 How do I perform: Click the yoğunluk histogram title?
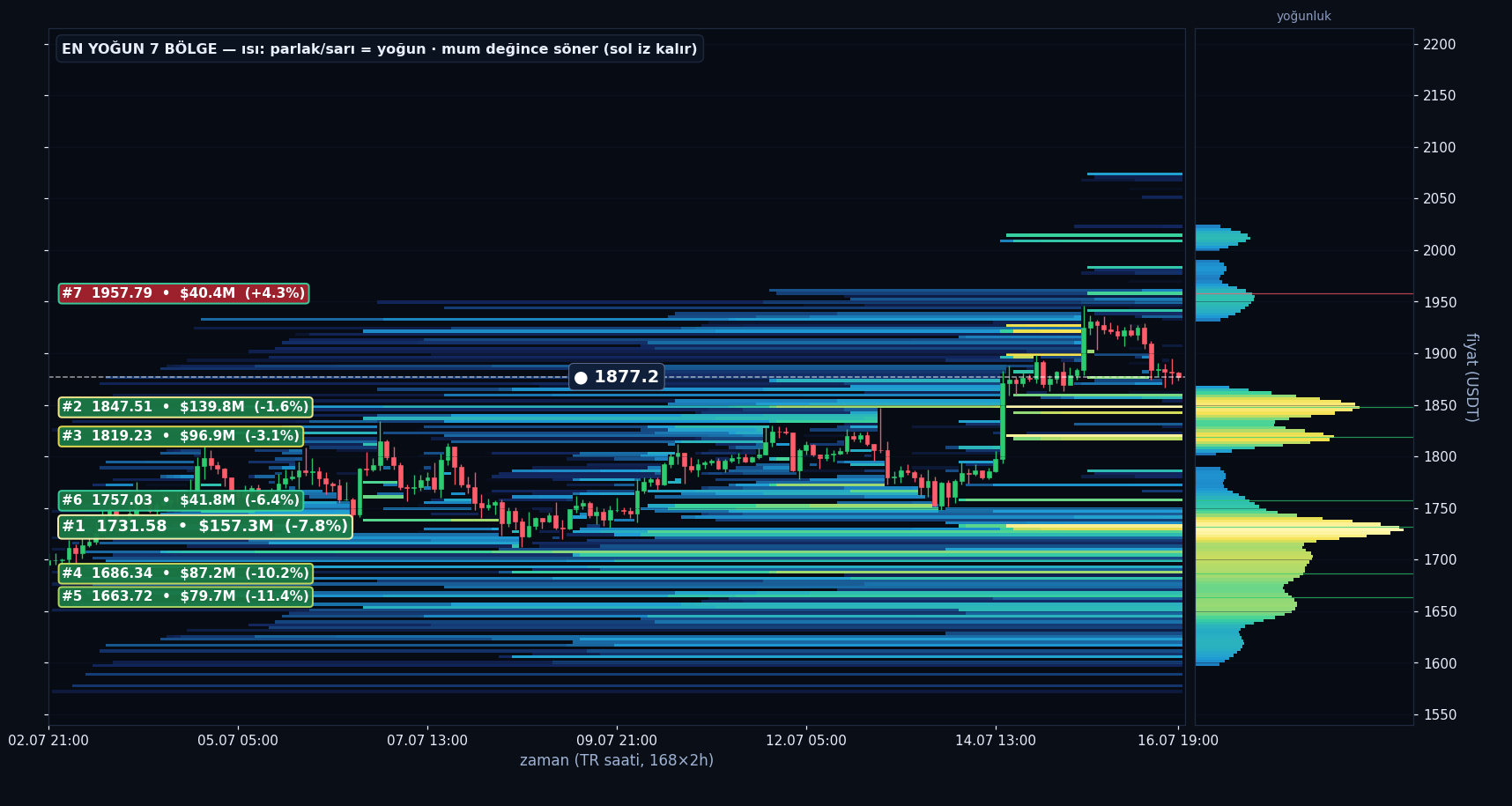[1304, 16]
